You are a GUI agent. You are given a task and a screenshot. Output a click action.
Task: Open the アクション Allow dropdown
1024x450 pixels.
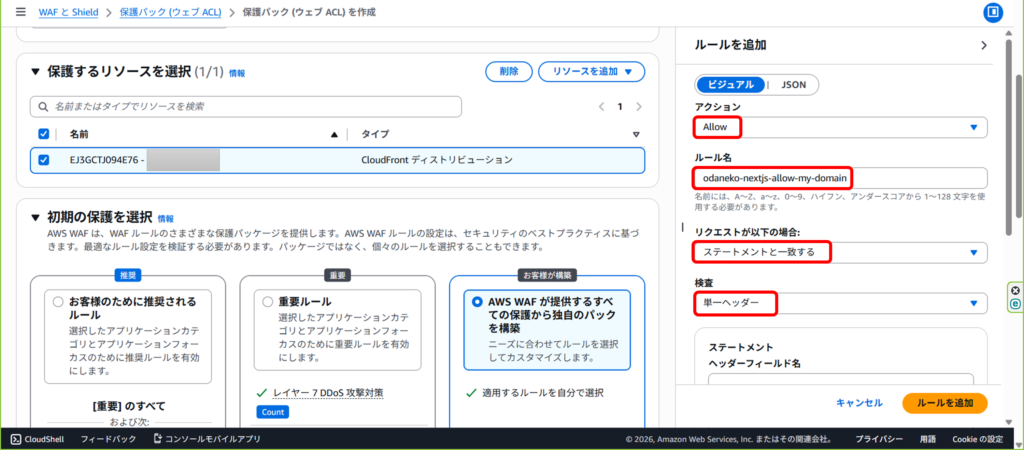point(840,127)
